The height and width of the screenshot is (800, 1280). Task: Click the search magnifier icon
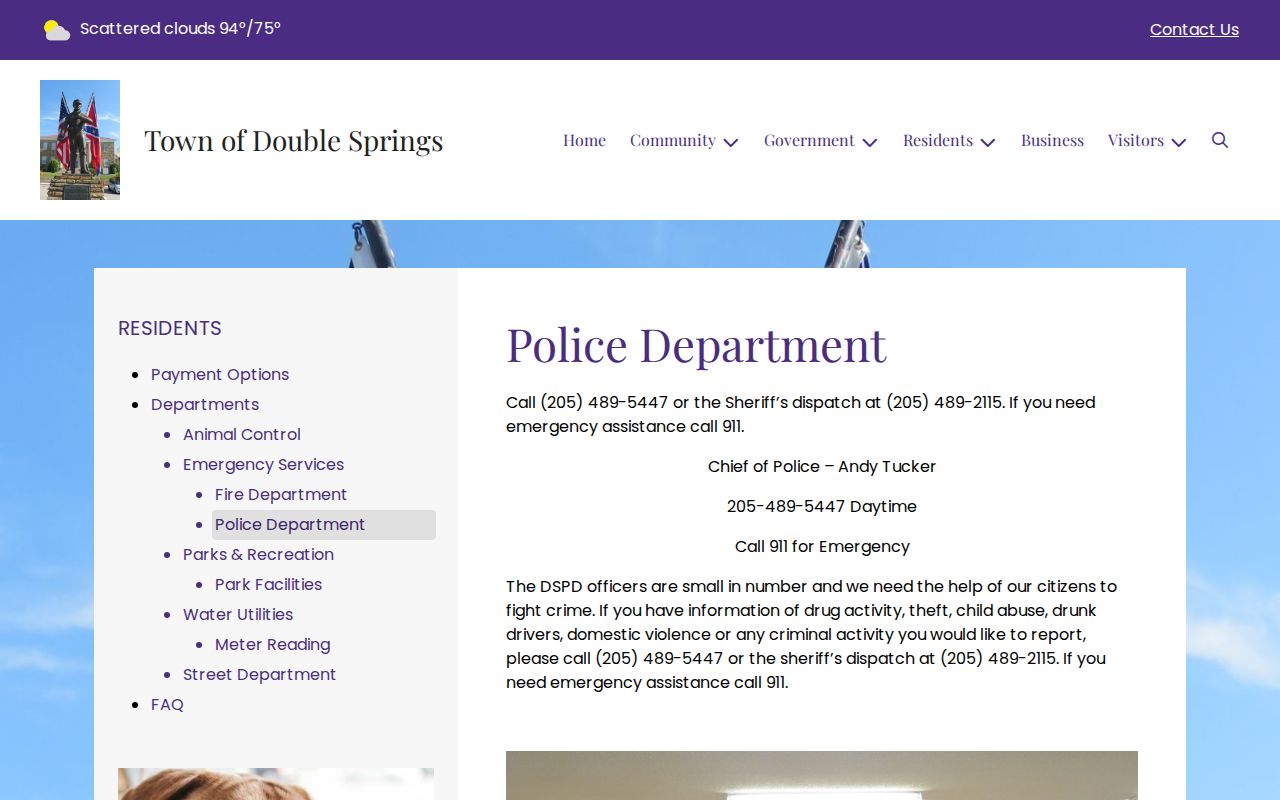tap(1220, 140)
